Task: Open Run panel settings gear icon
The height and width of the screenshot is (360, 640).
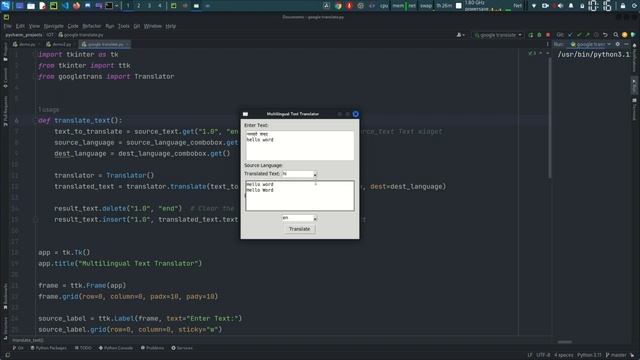Action: click(x=618, y=44)
